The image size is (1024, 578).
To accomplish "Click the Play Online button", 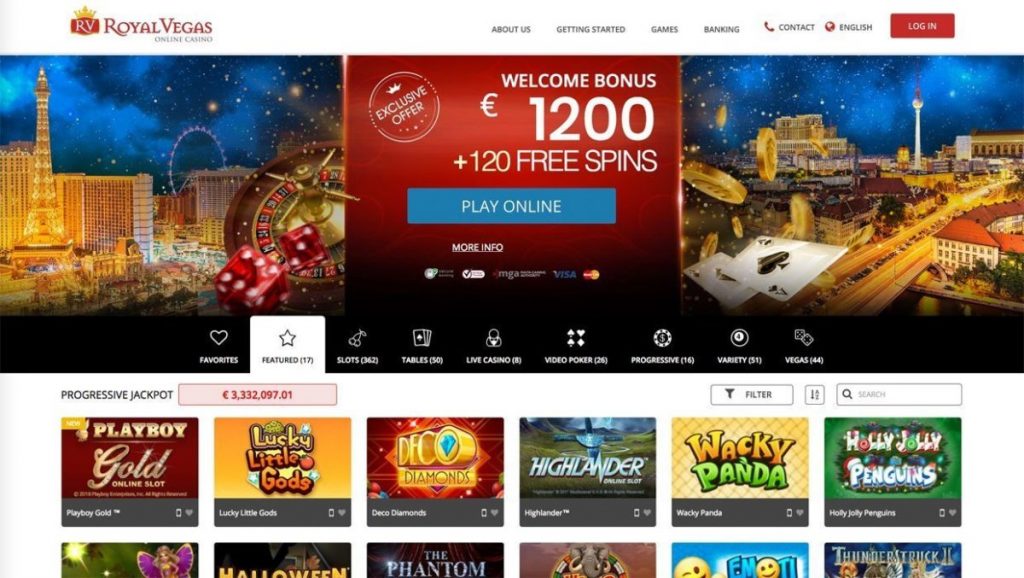I will click(x=511, y=206).
